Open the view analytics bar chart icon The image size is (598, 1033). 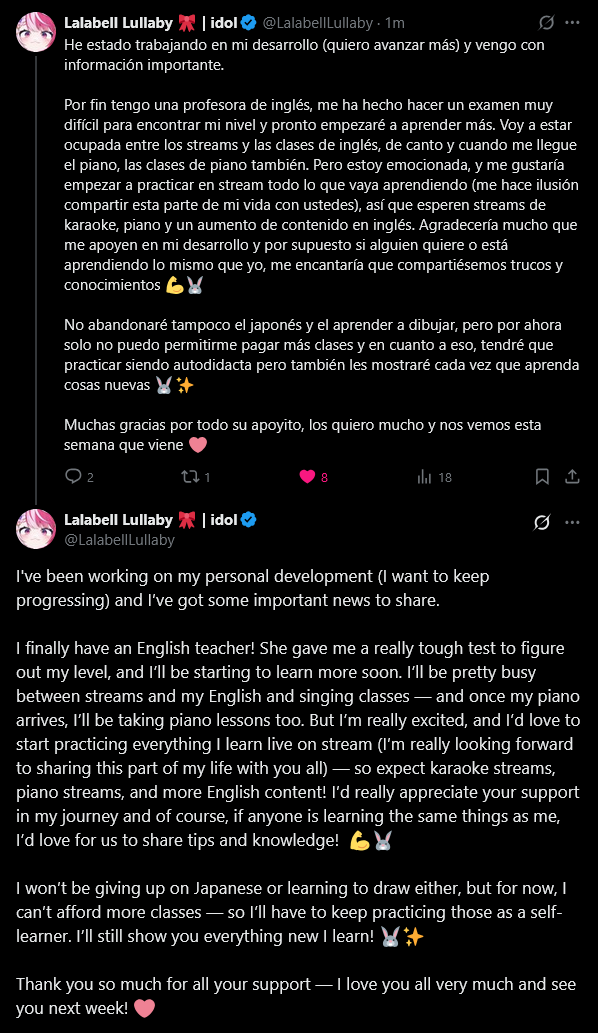[x=424, y=476]
